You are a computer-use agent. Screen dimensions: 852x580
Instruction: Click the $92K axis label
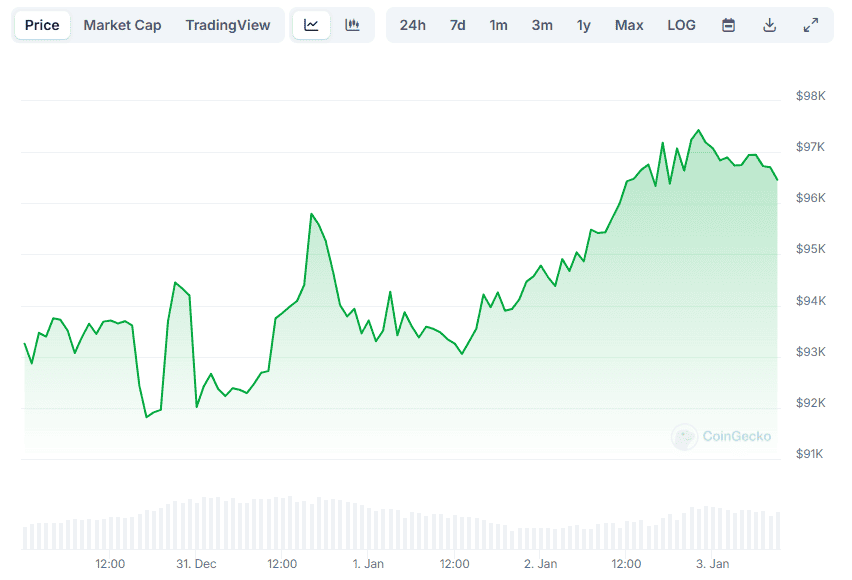(810, 403)
